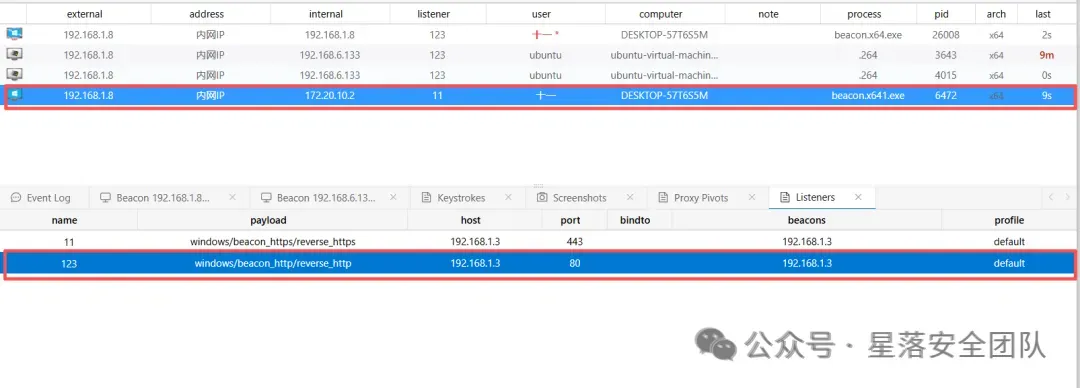Viewport: 1080px width, 388px height.
Task: Click the last check-in value 9s
Action: pyautogui.click(x=1046, y=96)
